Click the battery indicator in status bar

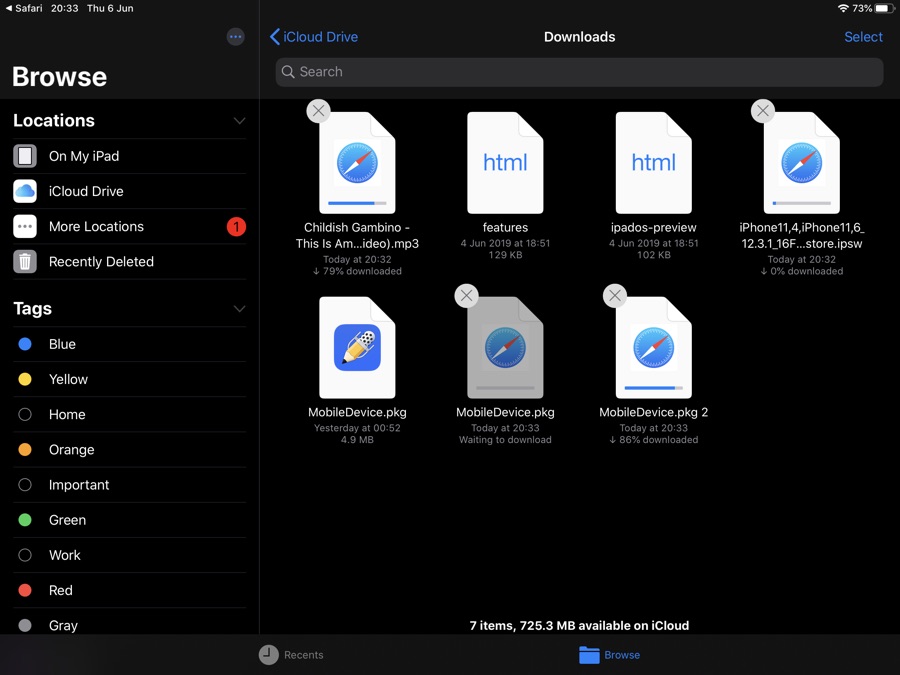885,8
